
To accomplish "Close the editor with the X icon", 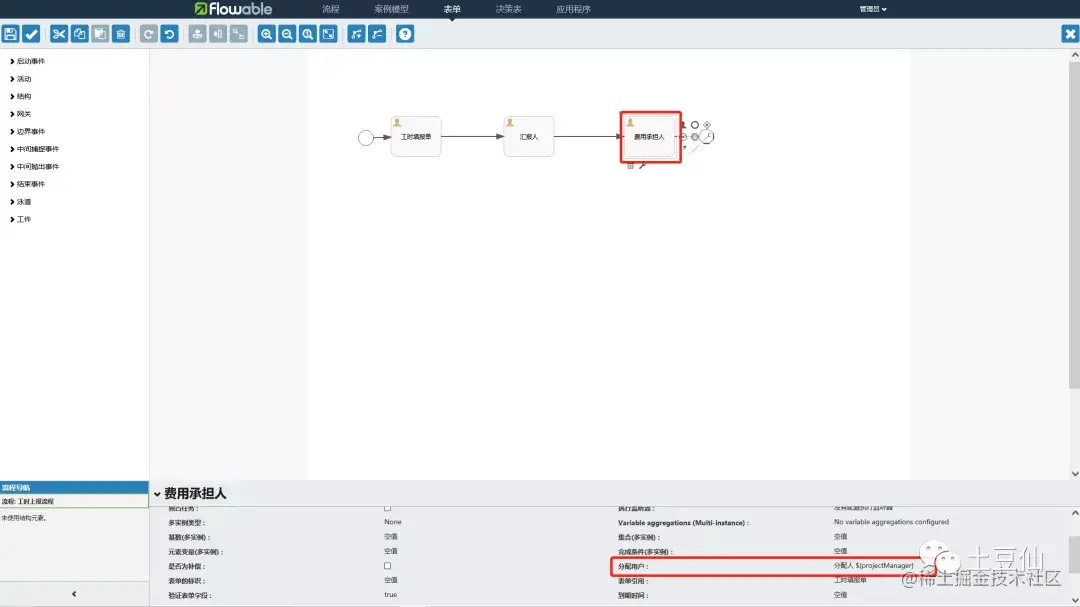I will pos(1070,34).
